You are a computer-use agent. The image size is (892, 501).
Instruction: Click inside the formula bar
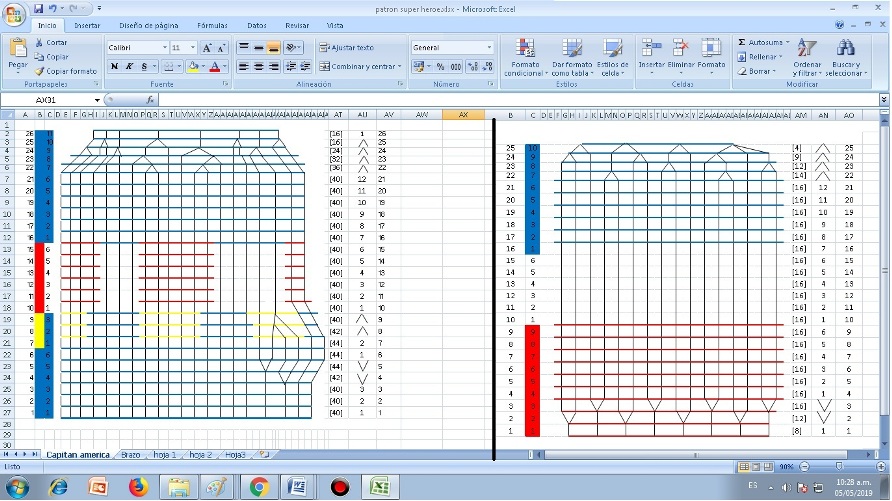pyautogui.click(x=518, y=100)
